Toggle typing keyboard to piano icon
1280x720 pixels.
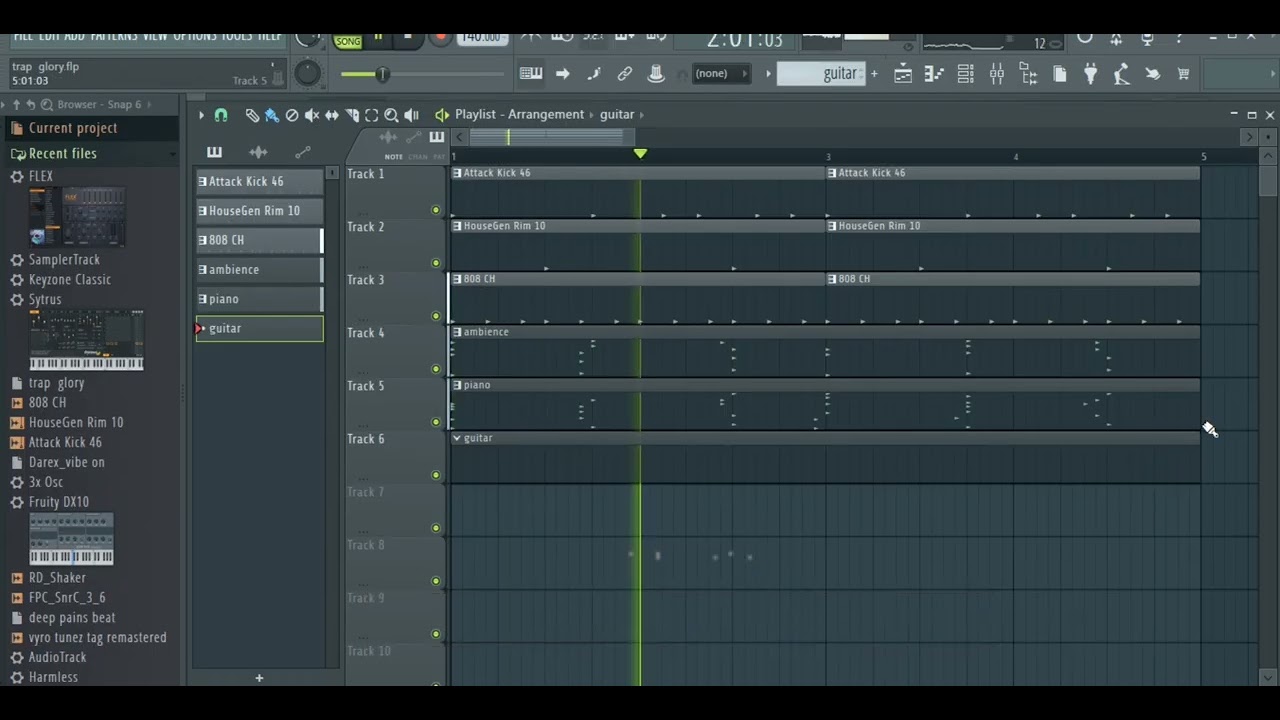531,74
